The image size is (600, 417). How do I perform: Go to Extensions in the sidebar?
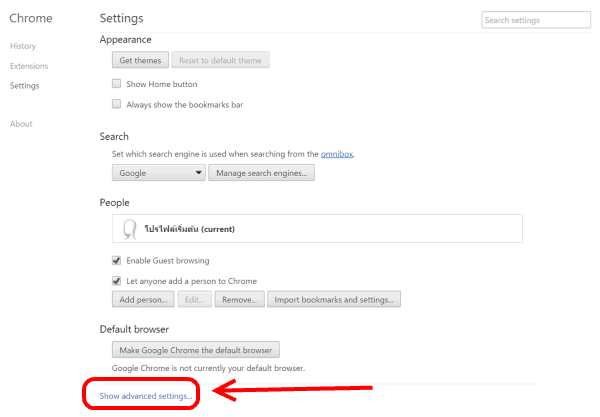pyautogui.click(x=29, y=66)
